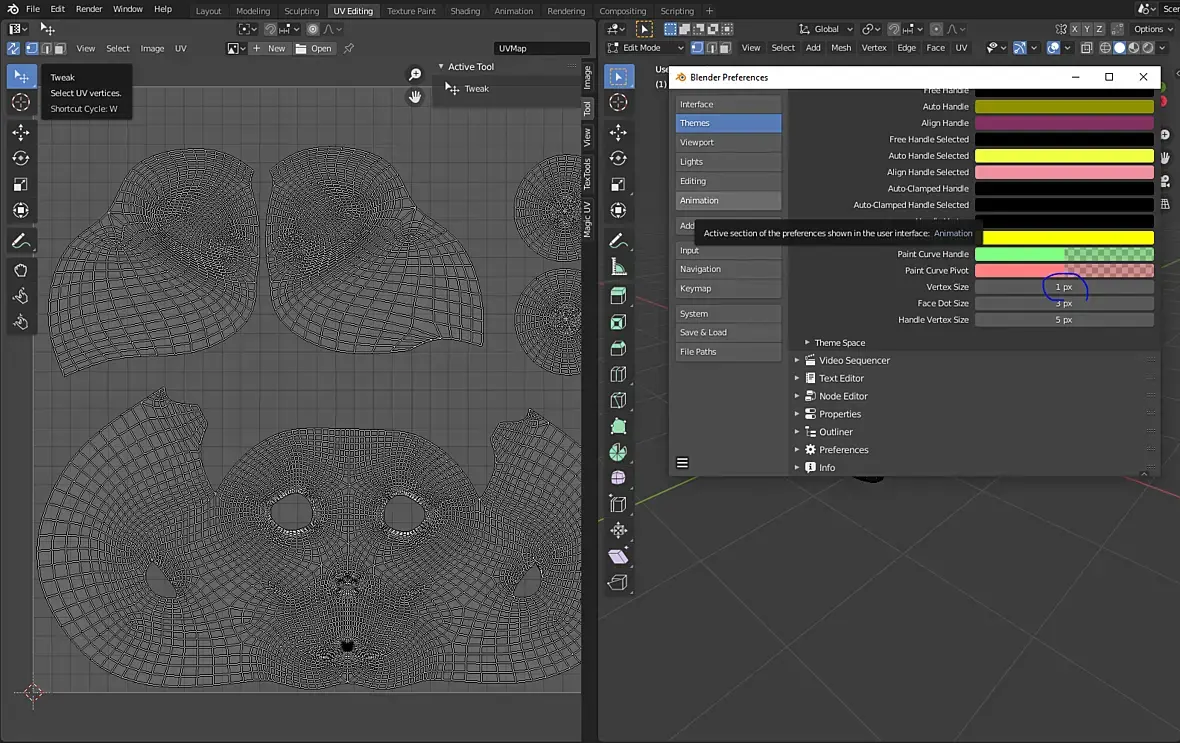Toggle UV sync selection
This screenshot has width=1180, height=743.
(x=14, y=48)
